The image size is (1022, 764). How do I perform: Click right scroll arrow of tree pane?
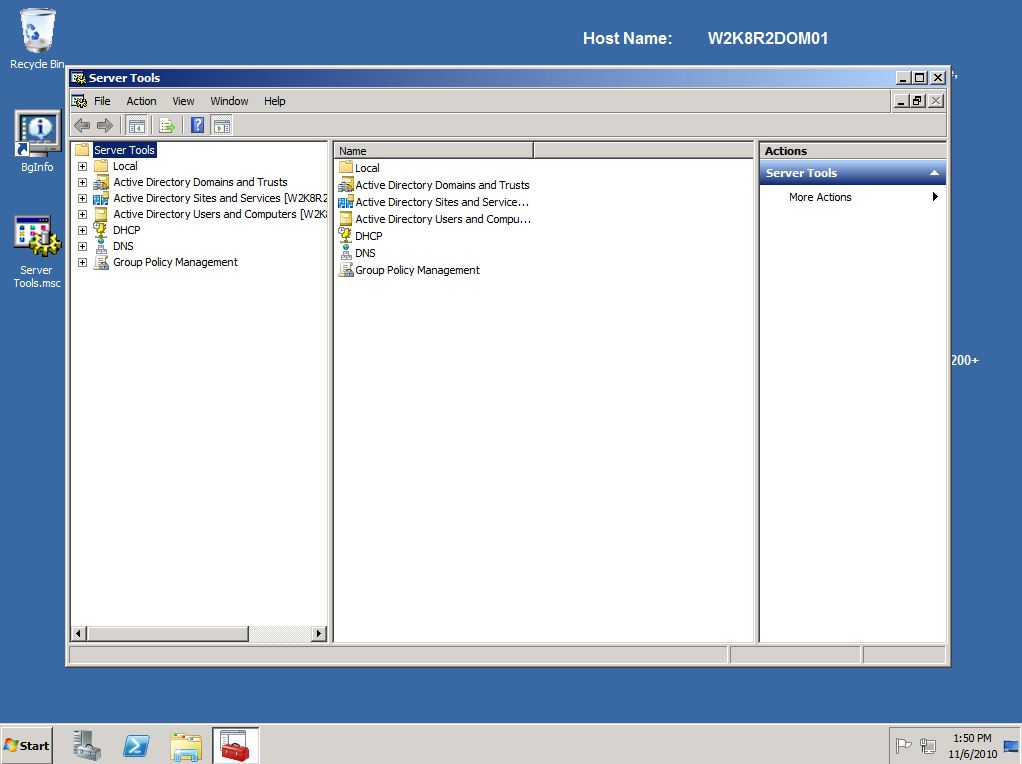319,633
